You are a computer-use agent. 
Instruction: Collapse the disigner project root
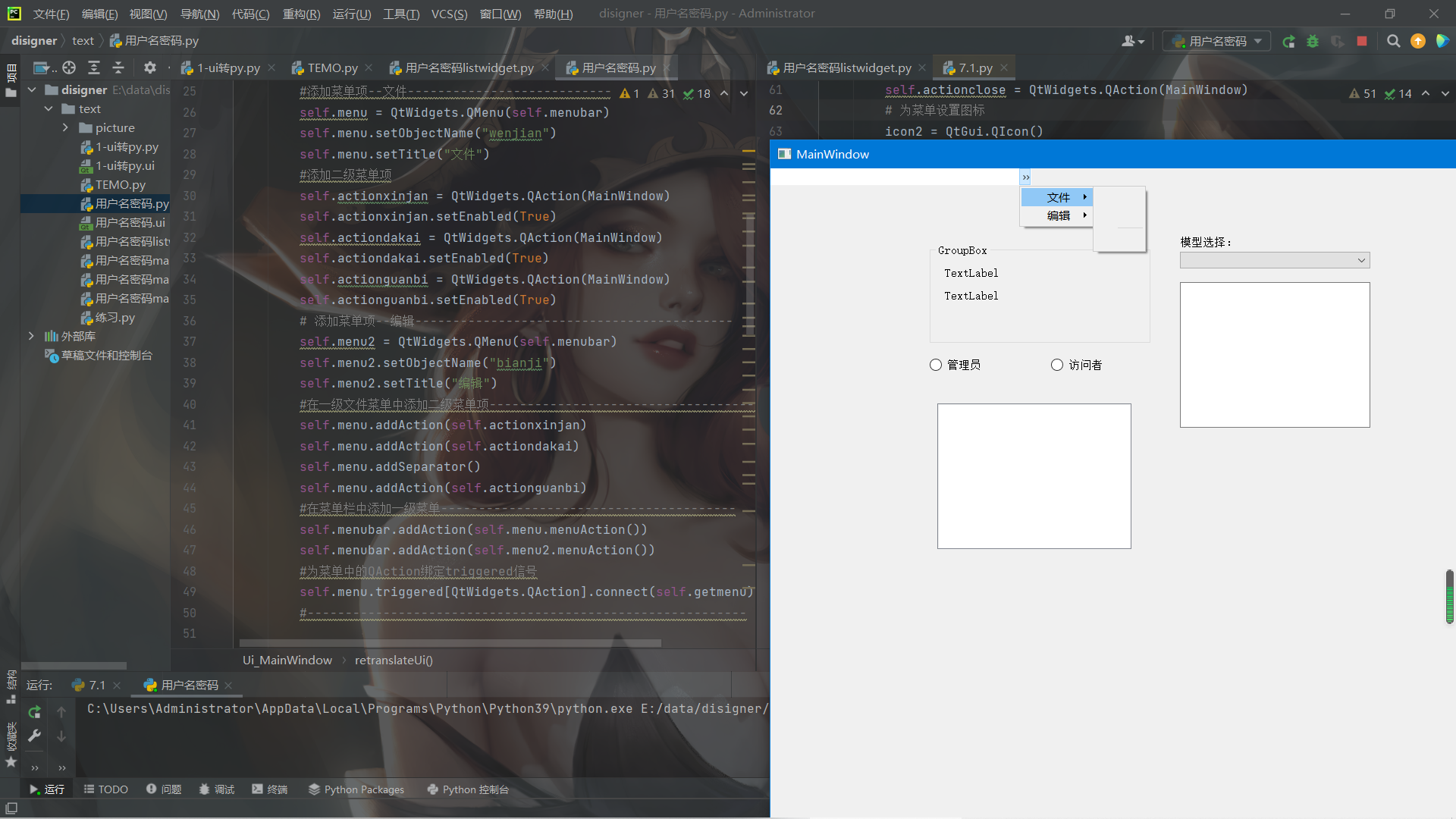32,89
